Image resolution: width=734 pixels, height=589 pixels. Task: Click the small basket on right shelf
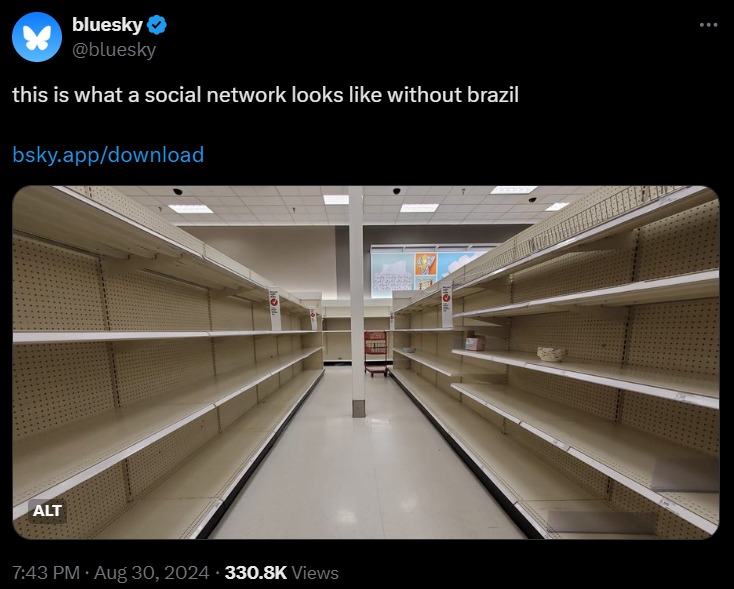tap(551, 354)
